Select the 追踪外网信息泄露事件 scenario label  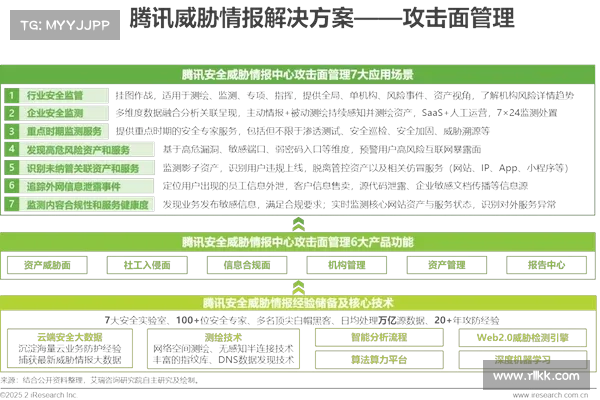point(87,186)
